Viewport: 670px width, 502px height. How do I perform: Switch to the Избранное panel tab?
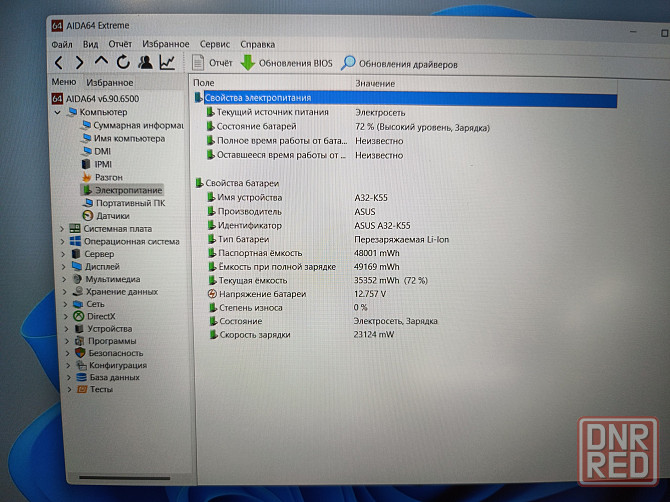(x=110, y=82)
